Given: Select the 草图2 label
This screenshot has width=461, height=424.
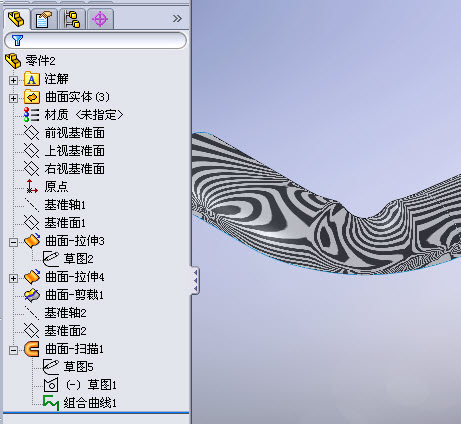Looking at the screenshot, I should 78,259.
